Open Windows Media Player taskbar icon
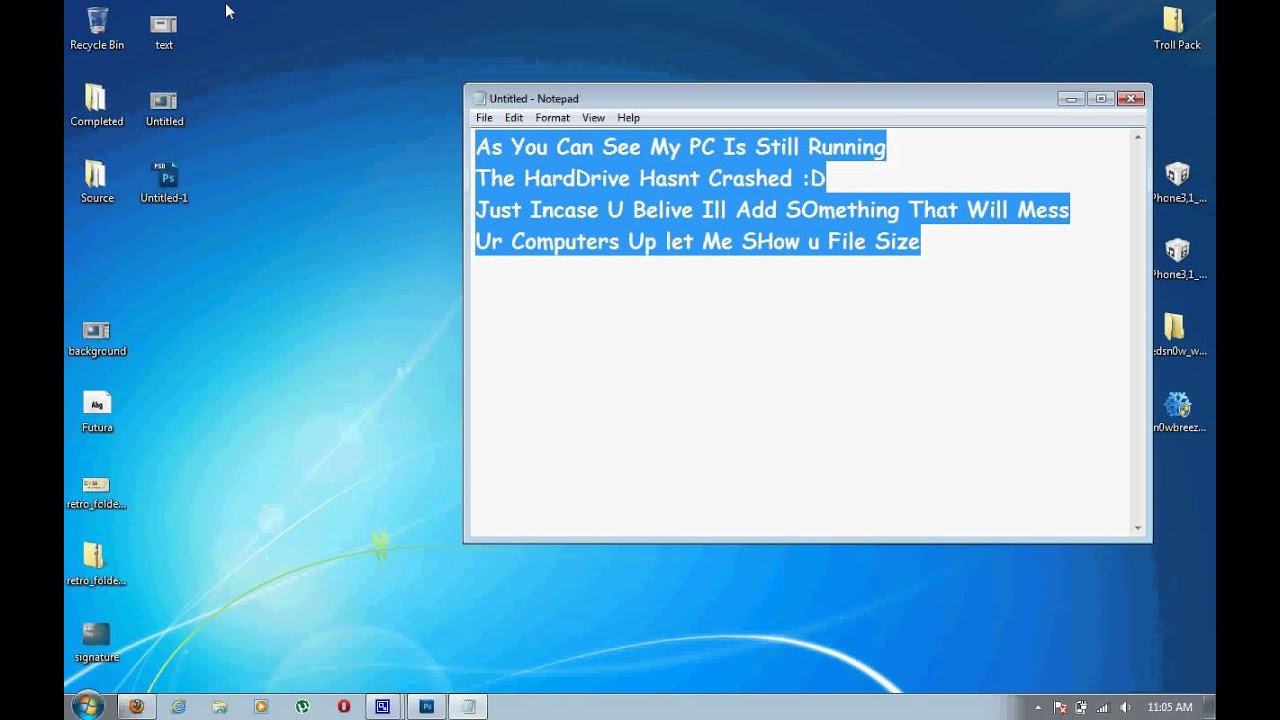 (261, 706)
